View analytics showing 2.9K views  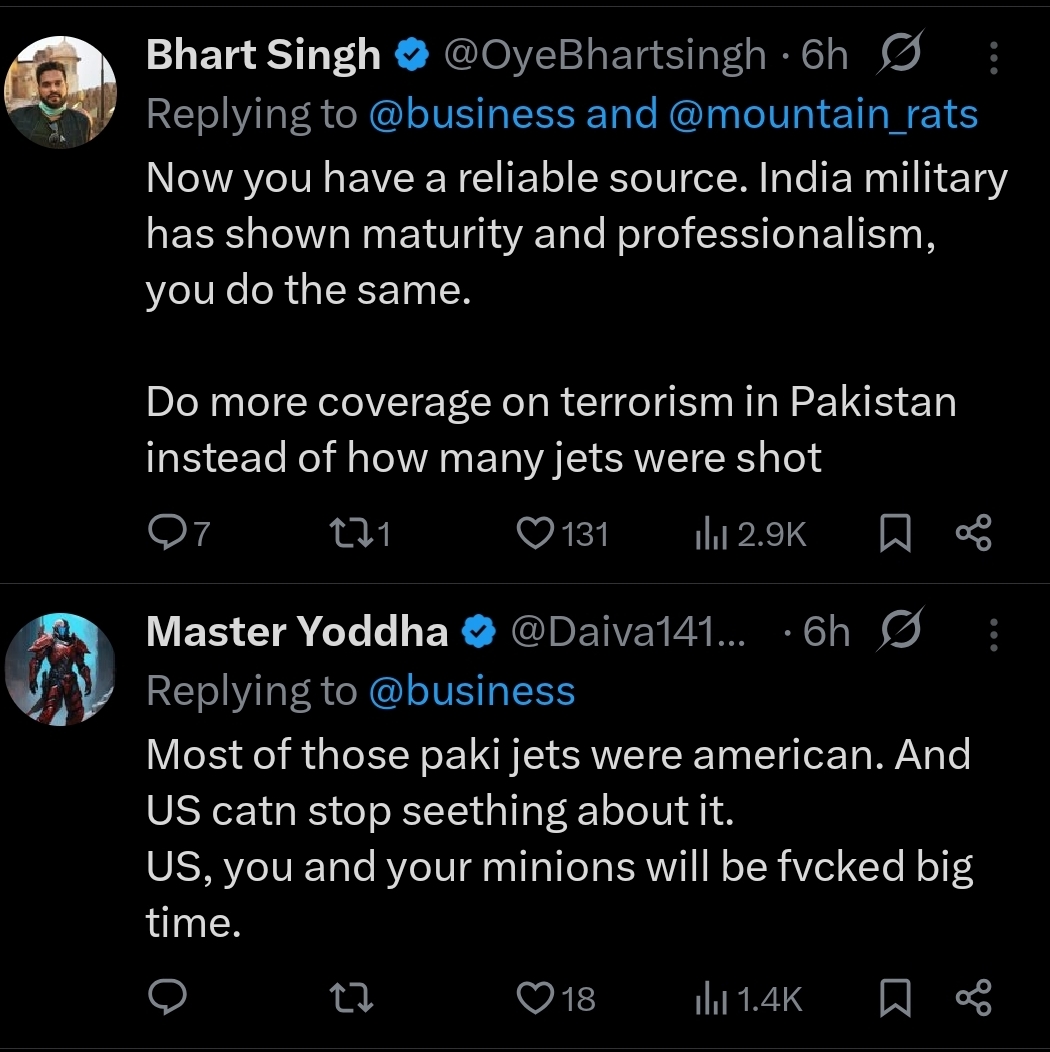point(751,534)
